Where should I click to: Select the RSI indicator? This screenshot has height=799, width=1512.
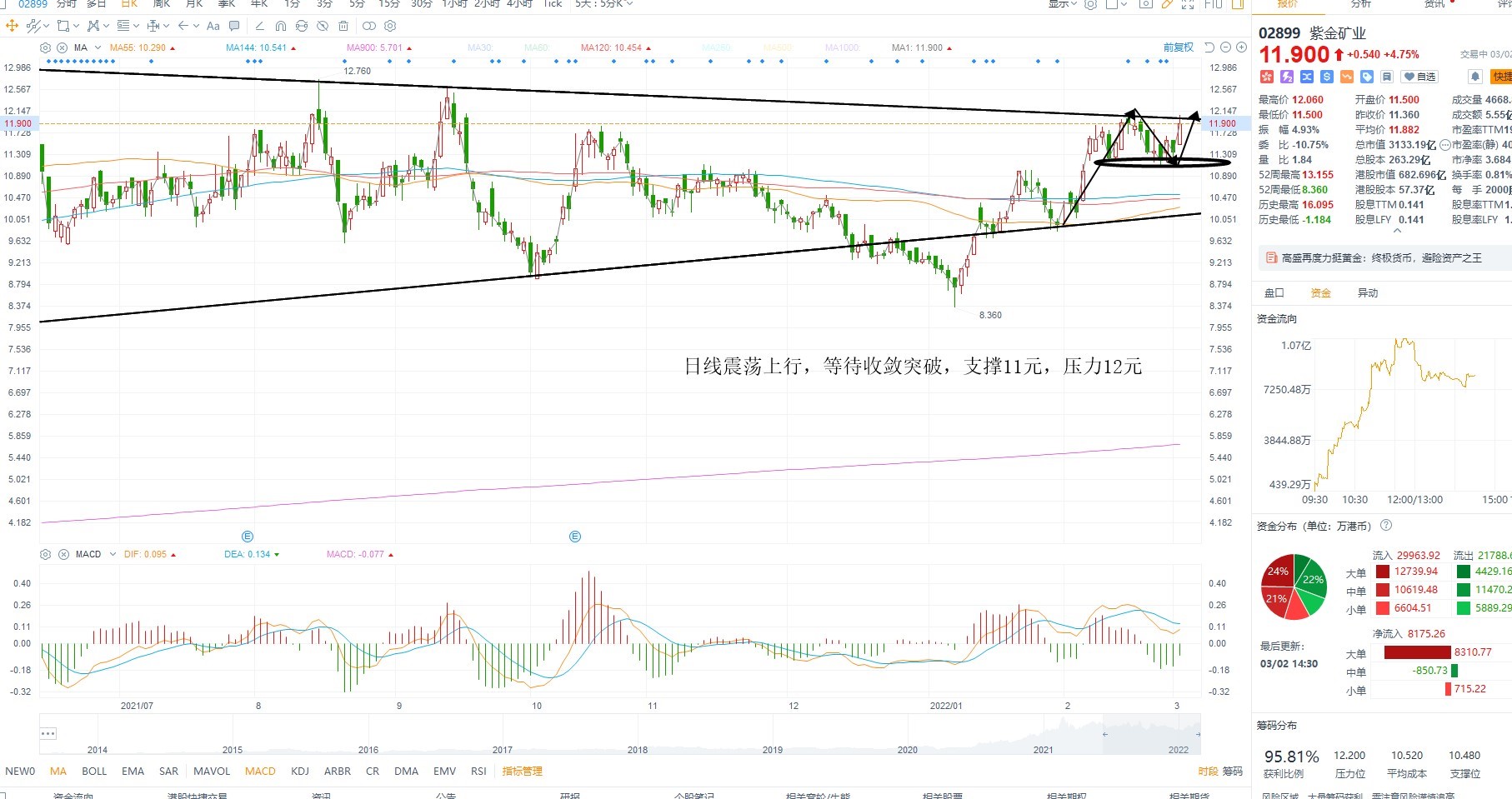tap(478, 772)
